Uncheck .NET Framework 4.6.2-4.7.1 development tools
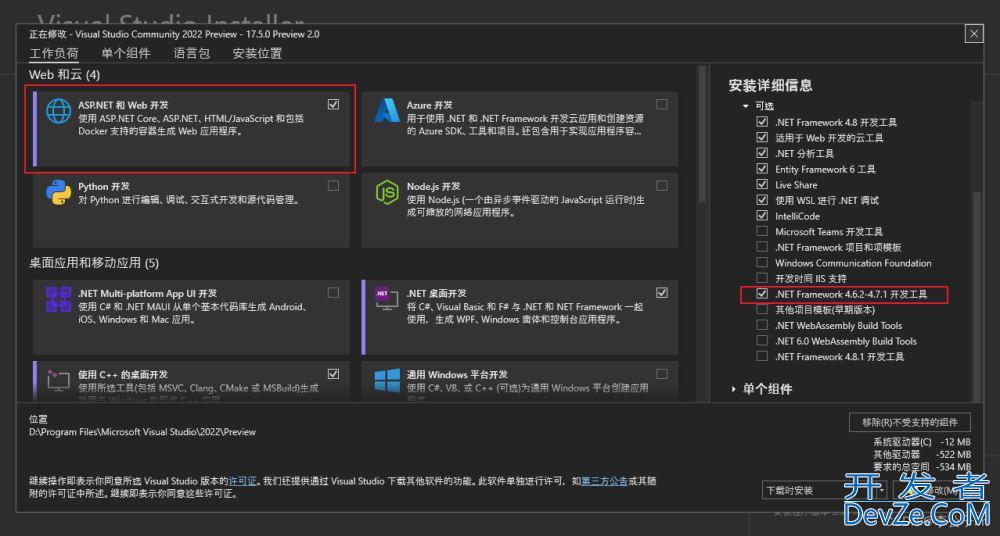The image size is (1000, 536). point(762,294)
